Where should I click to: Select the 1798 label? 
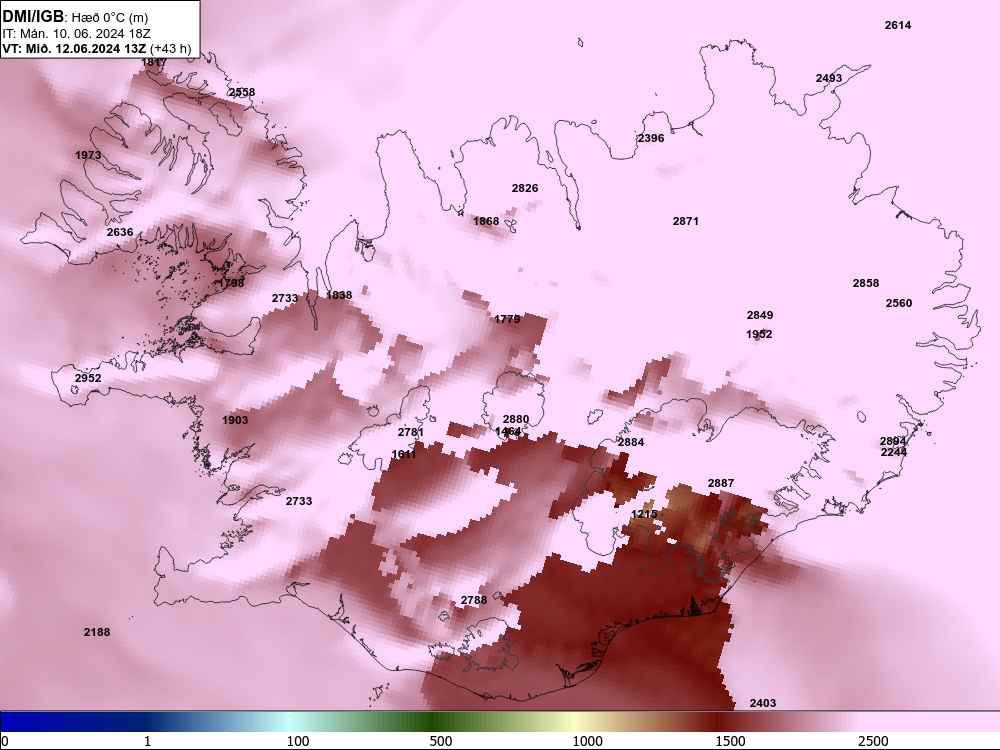[231, 283]
